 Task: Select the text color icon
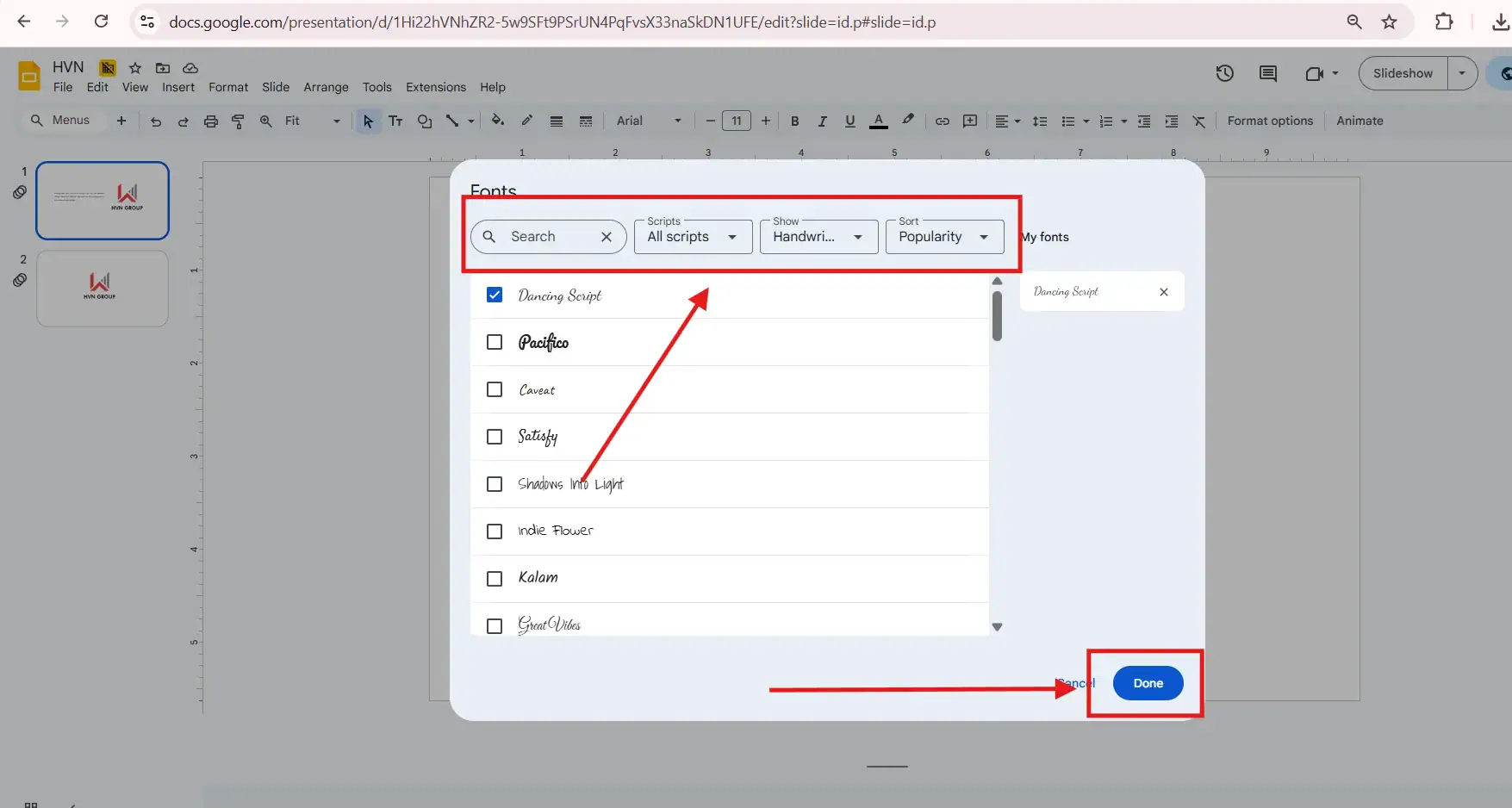coord(878,121)
